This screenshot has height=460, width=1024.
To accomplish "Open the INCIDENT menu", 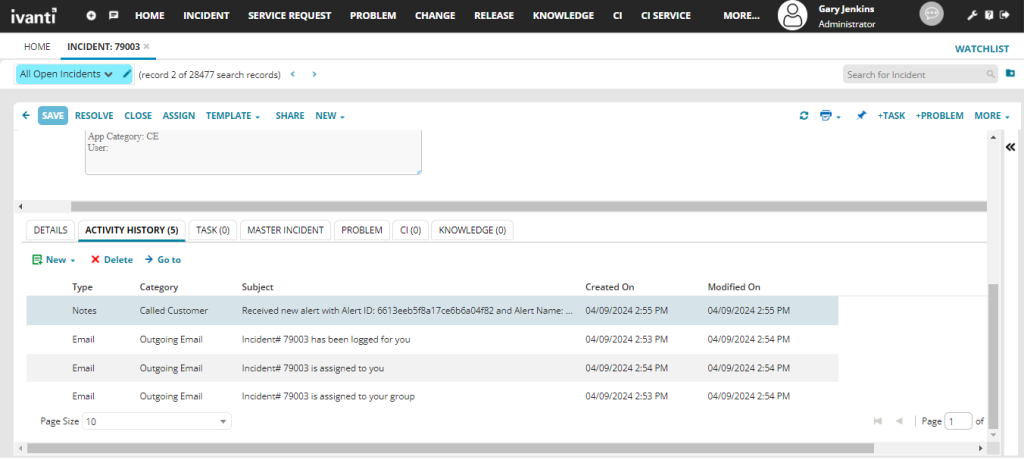I will [206, 15].
